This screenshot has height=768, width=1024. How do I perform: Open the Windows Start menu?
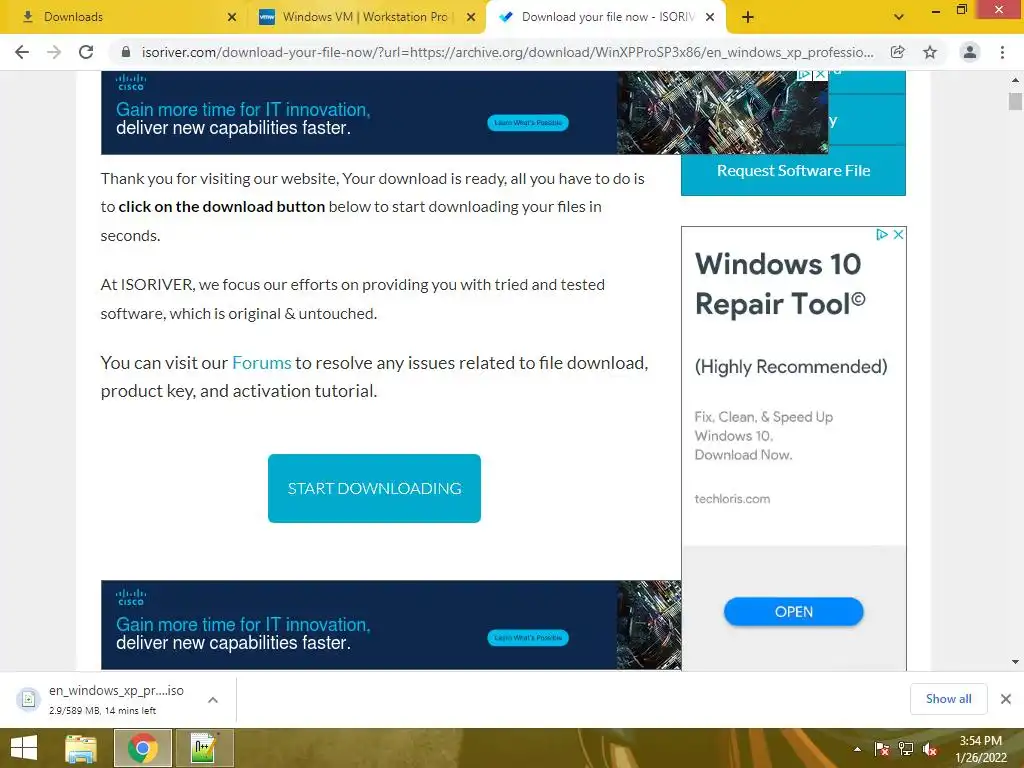pos(24,748)
